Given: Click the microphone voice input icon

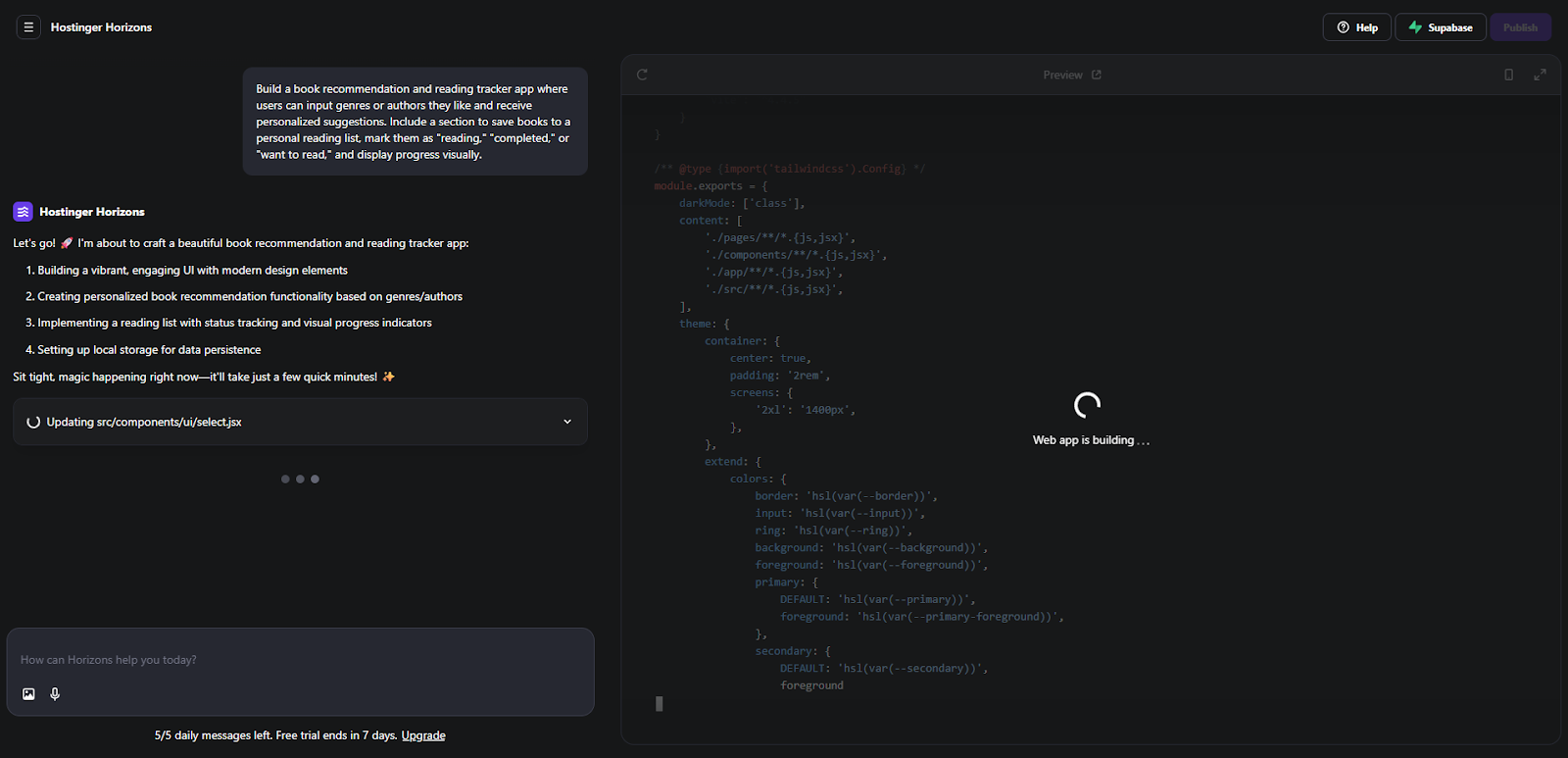Looking at the screenshot, I should tap(55, 694).
